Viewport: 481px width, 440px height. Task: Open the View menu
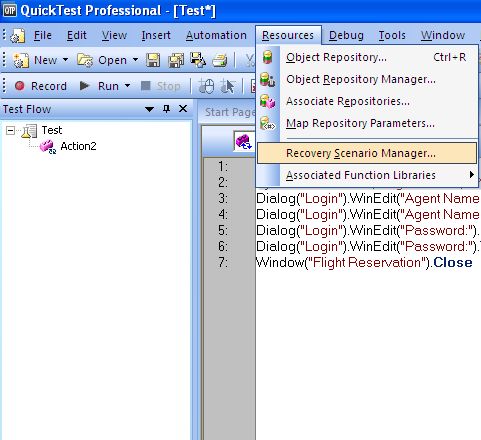114,35
